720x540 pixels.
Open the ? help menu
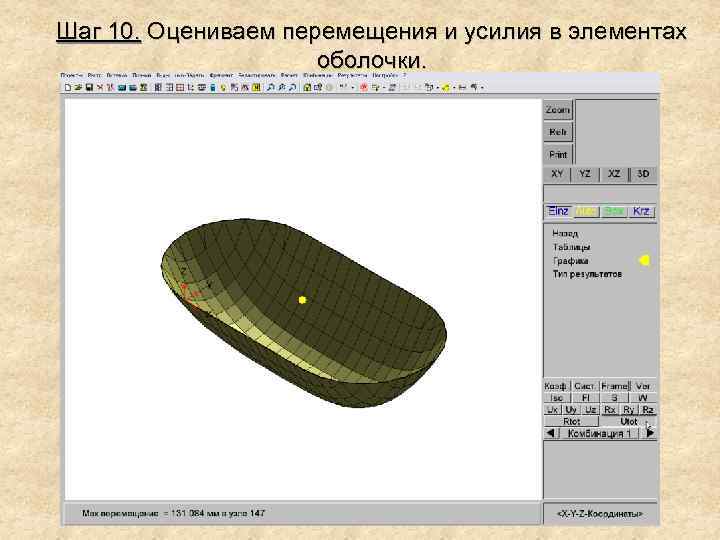(405, 75)
